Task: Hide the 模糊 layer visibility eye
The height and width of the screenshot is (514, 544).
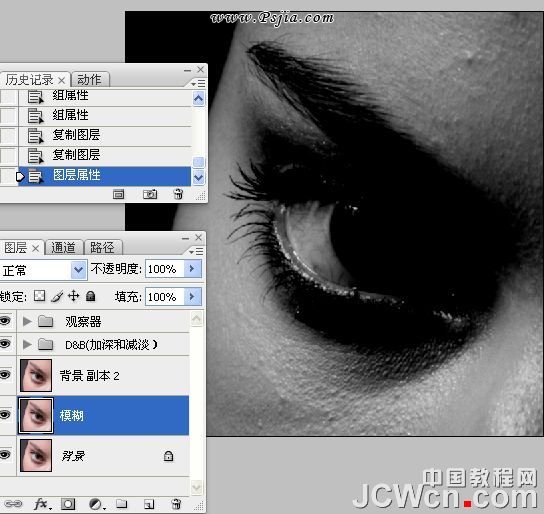Action: (5, 414)
